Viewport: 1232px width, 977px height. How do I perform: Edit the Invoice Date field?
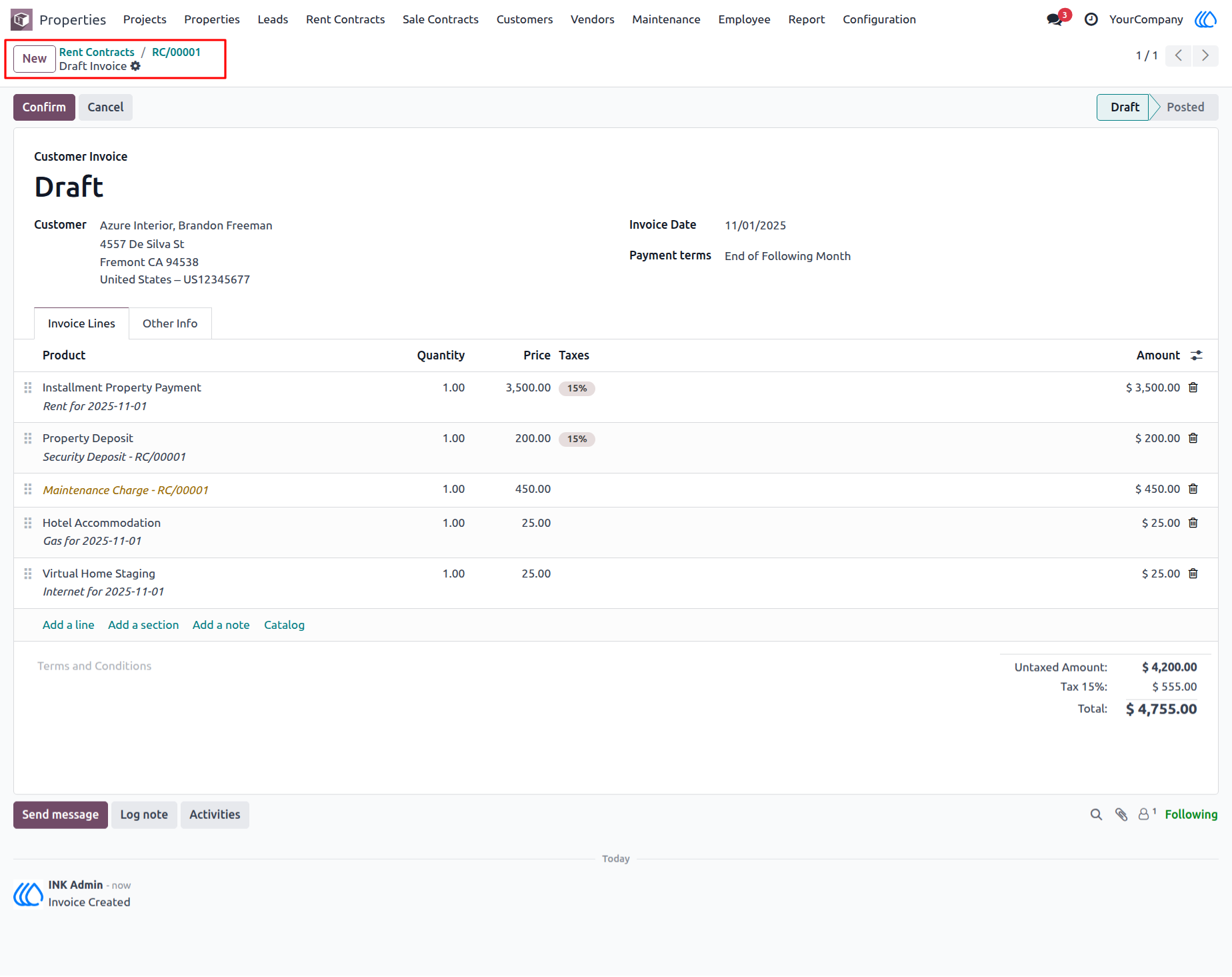pyautogui.click(x=755, y=225)
